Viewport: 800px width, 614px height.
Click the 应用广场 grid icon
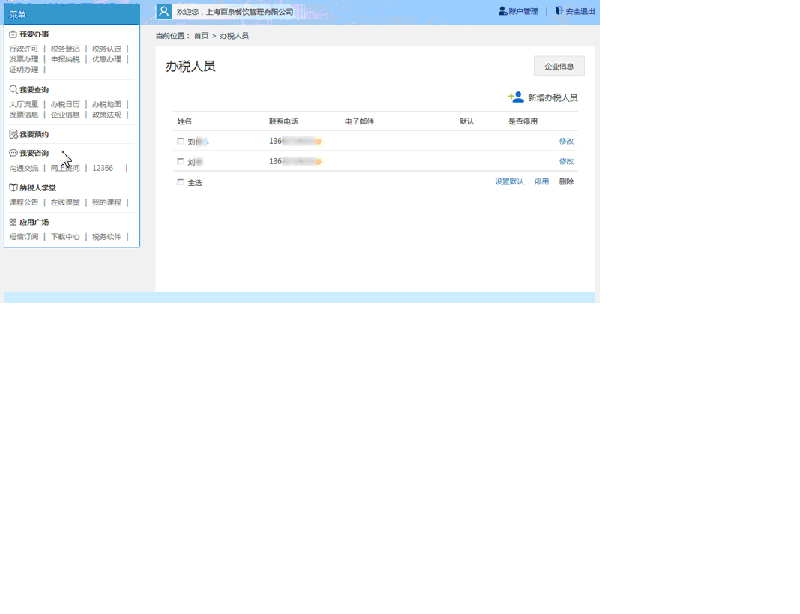pyautogui.click(x=13, y=222)
